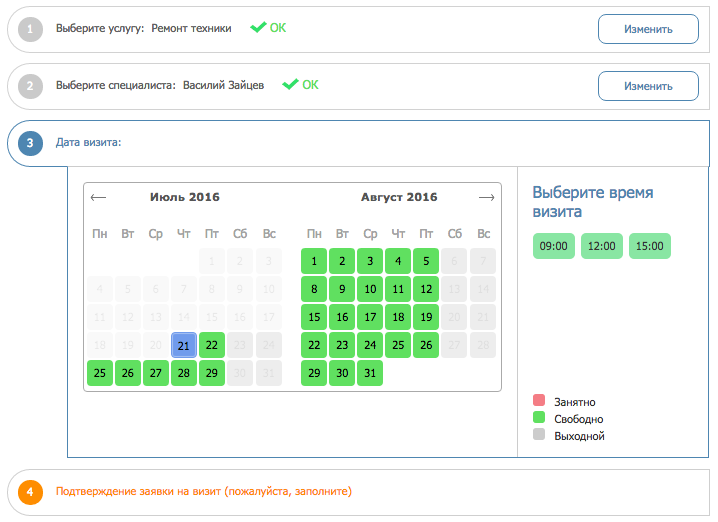Image resolution: width=718 pixels, height=522 pixels.
Task: Select August 17 in the calendar
Action: (370, 317)
